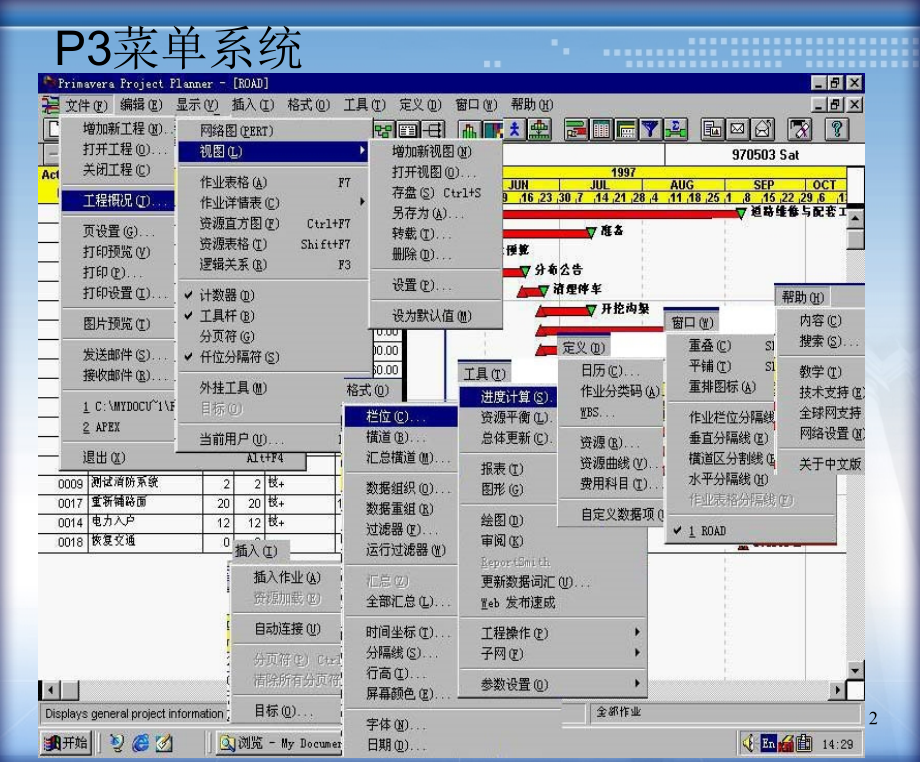Open the email envelope toolbar icon

[x=738, y=128]
